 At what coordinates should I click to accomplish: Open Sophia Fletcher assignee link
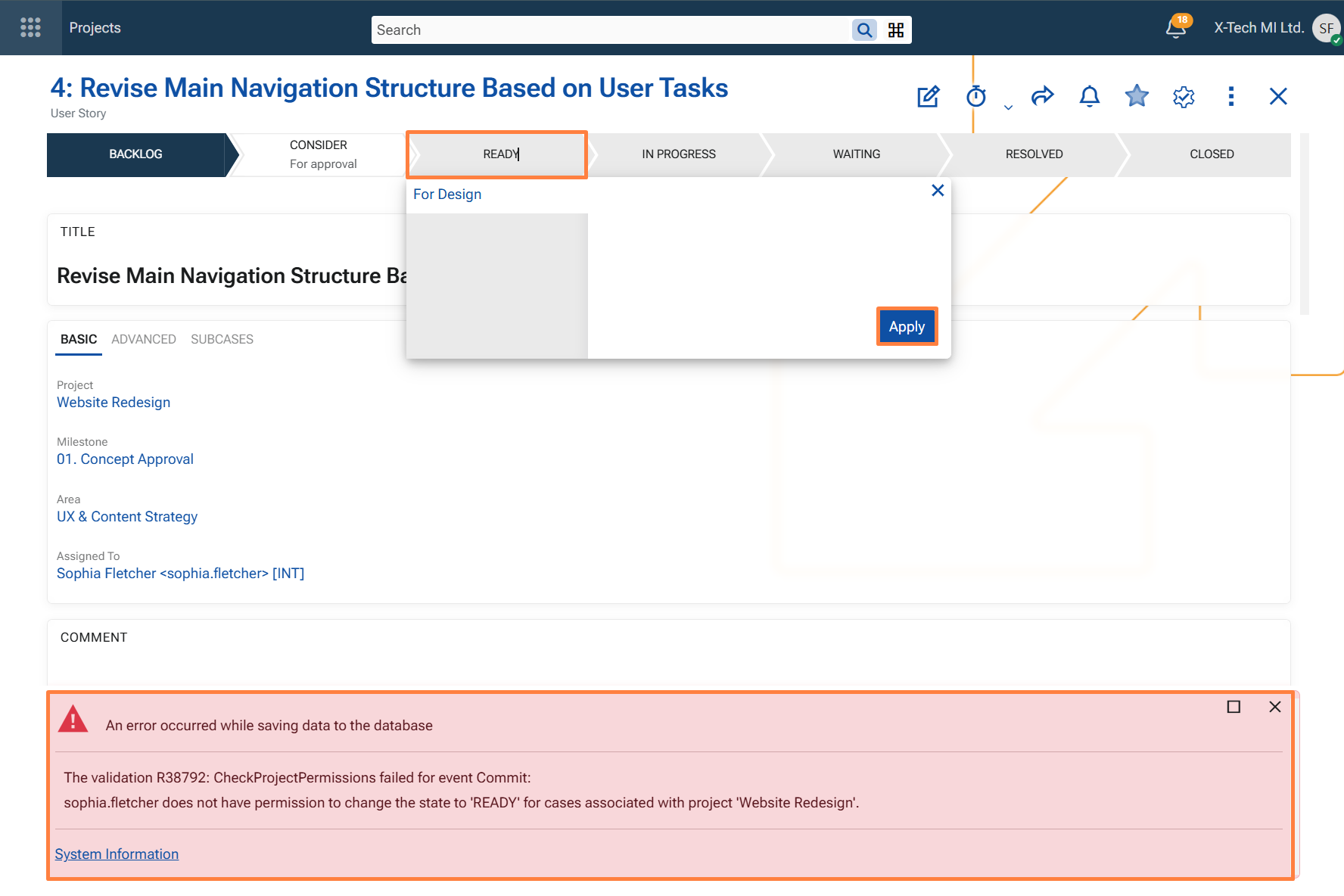click(180, 574)
